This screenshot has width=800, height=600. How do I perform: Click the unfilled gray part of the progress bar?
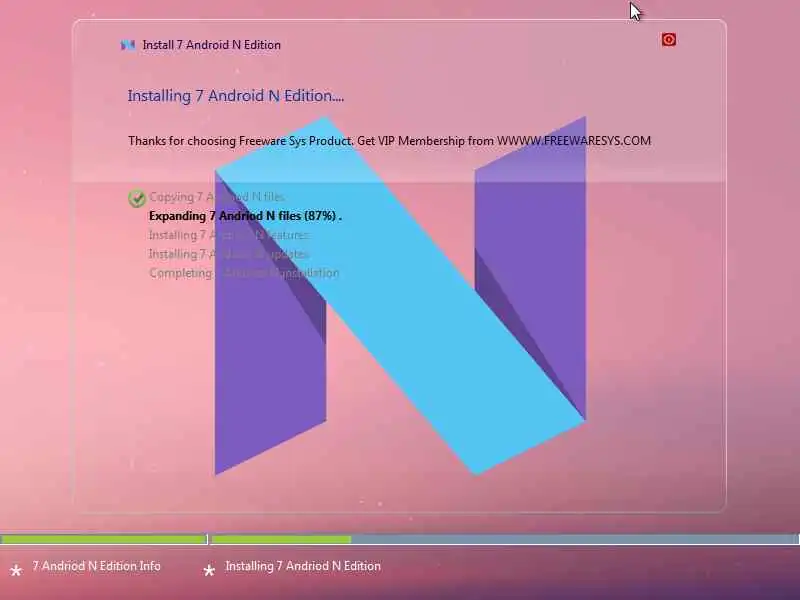(x=574, y=539)
